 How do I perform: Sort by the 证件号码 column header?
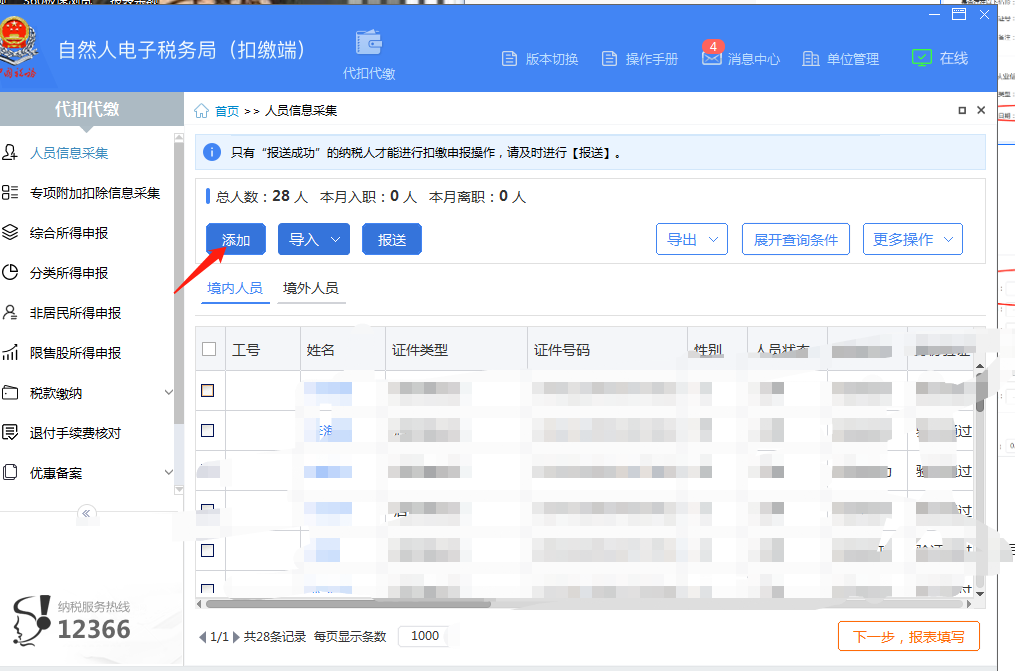pos(607,349)
